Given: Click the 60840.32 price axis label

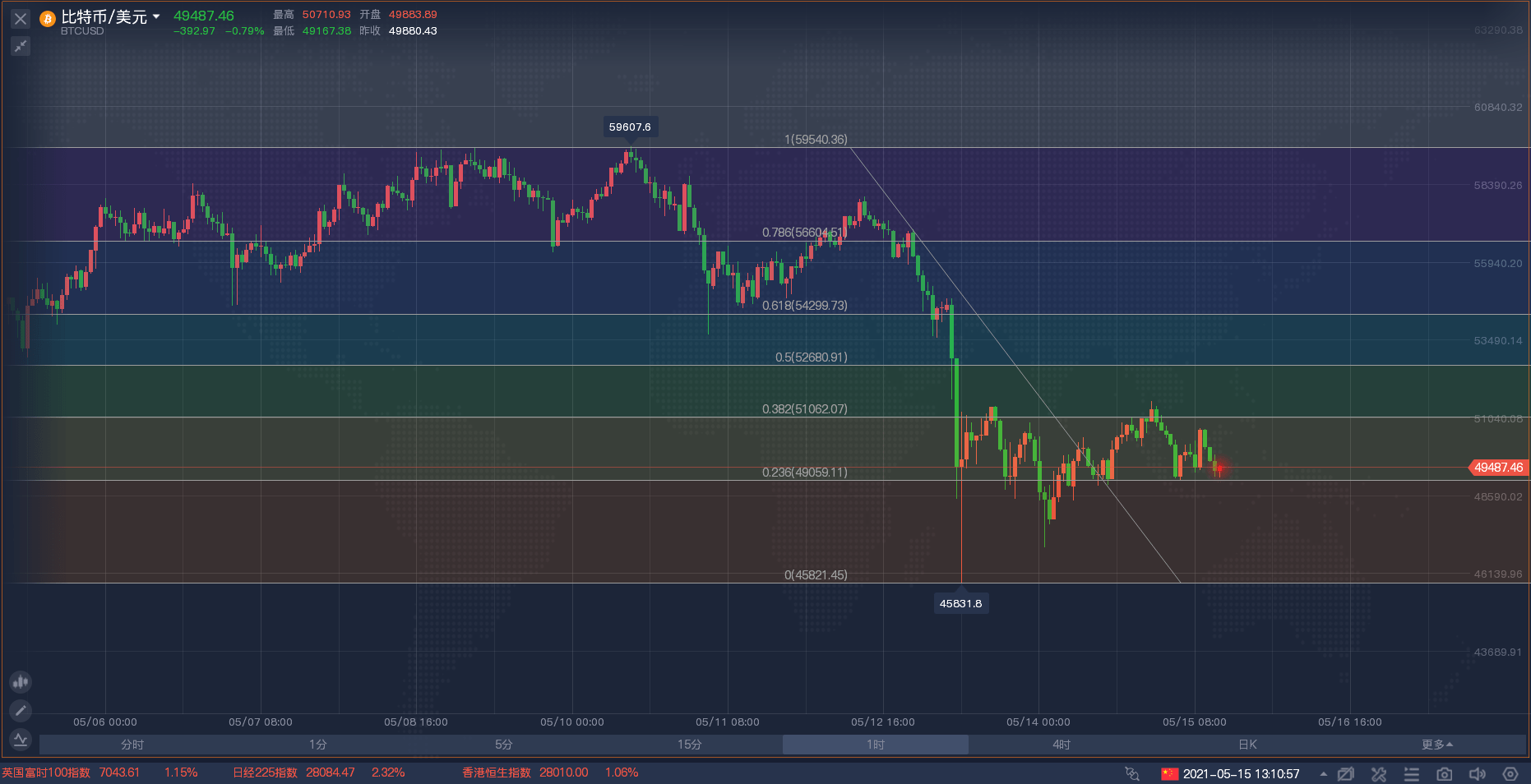Looking at the screenshot, I should (x=1498, y=108).
